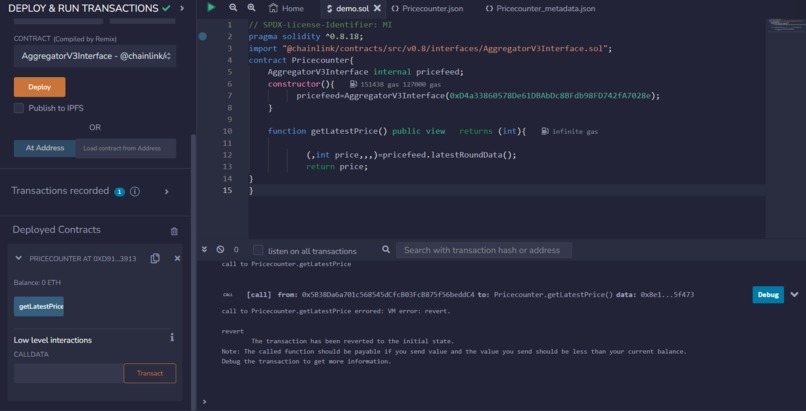Click the Transactions recorded count badge
Image resolution: width=806 pixels, height=411 pixels.
point(120,192)
